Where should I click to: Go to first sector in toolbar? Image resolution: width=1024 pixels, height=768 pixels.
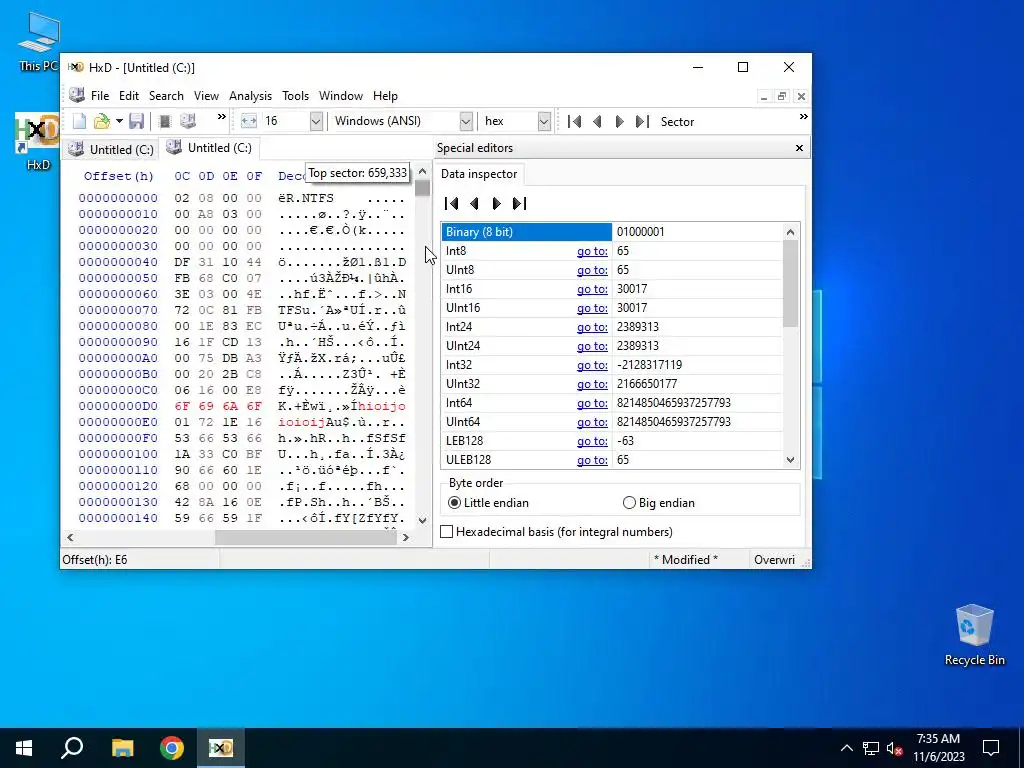[575, 121]
